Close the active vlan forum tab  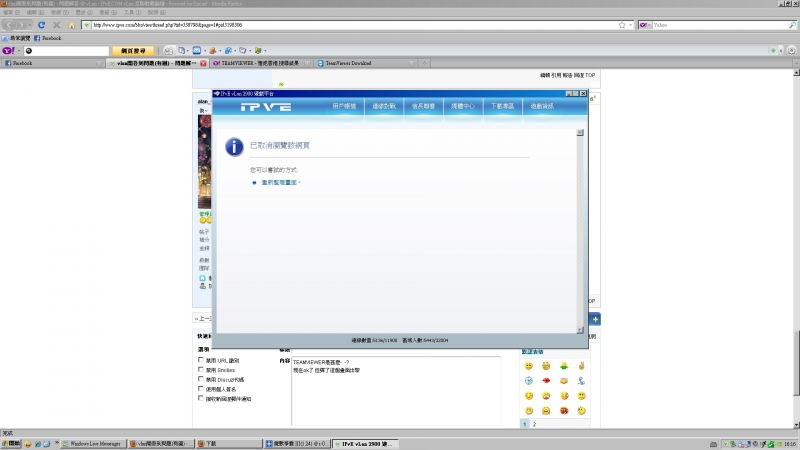pyautogui.click(x=203, y=63)
